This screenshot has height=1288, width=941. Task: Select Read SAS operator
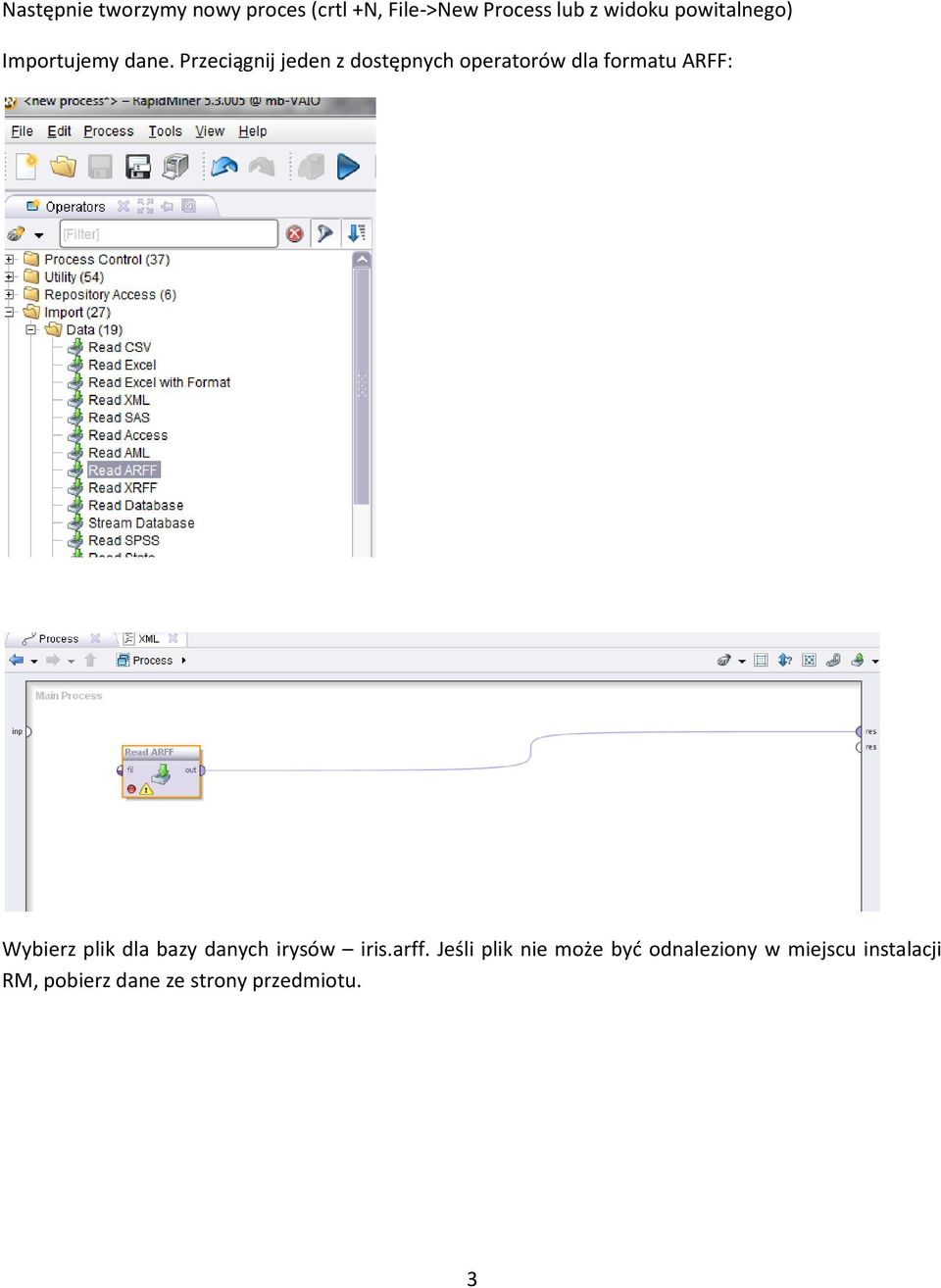click(x=119, y=418)
